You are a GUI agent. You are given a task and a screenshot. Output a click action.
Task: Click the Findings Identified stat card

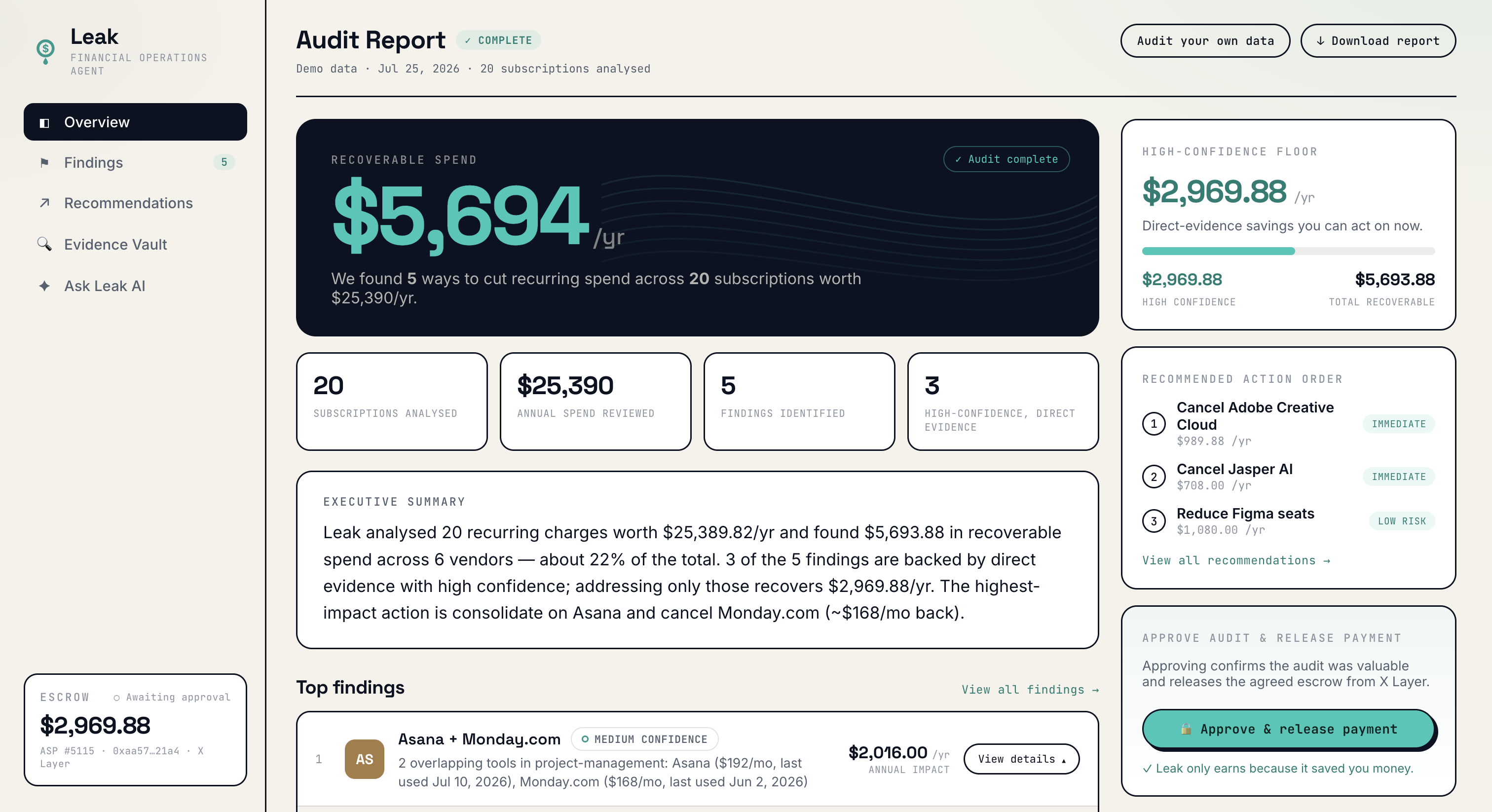tap(799, 402)
